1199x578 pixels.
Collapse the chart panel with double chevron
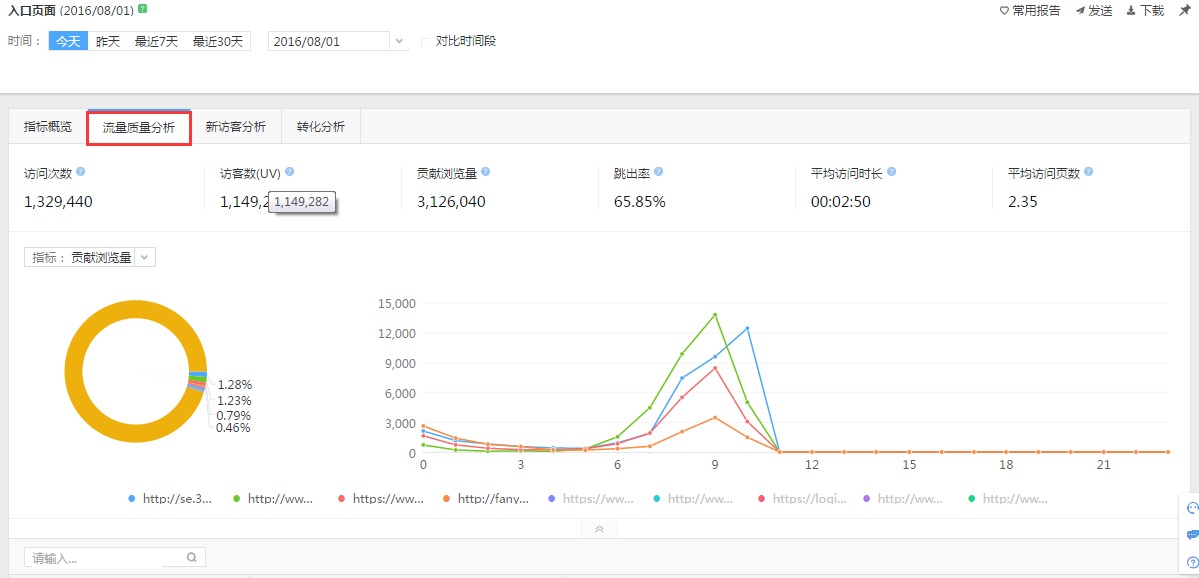pyautogui.click(x=599, y=529)
